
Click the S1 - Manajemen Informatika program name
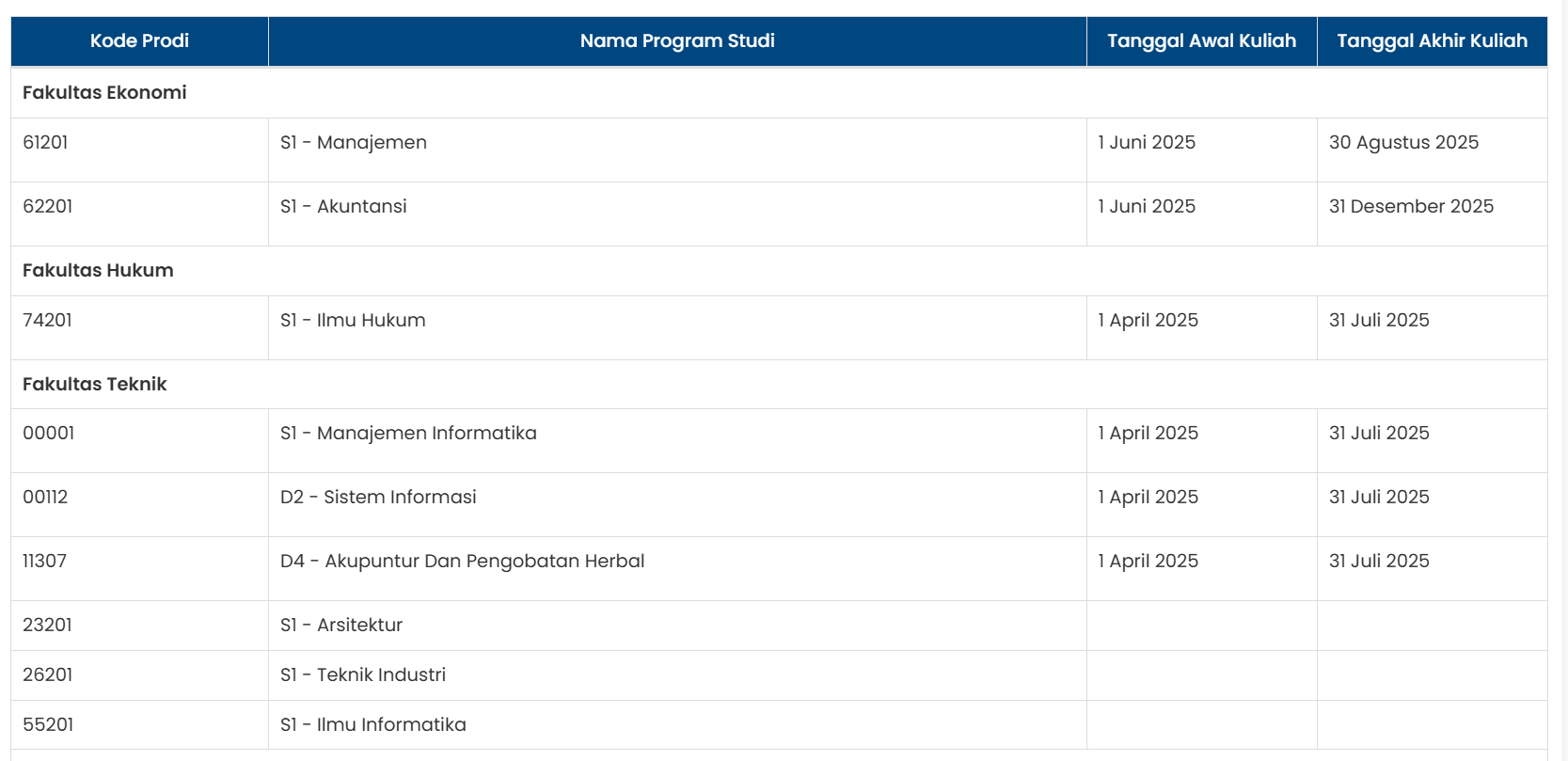click(408, 433)
